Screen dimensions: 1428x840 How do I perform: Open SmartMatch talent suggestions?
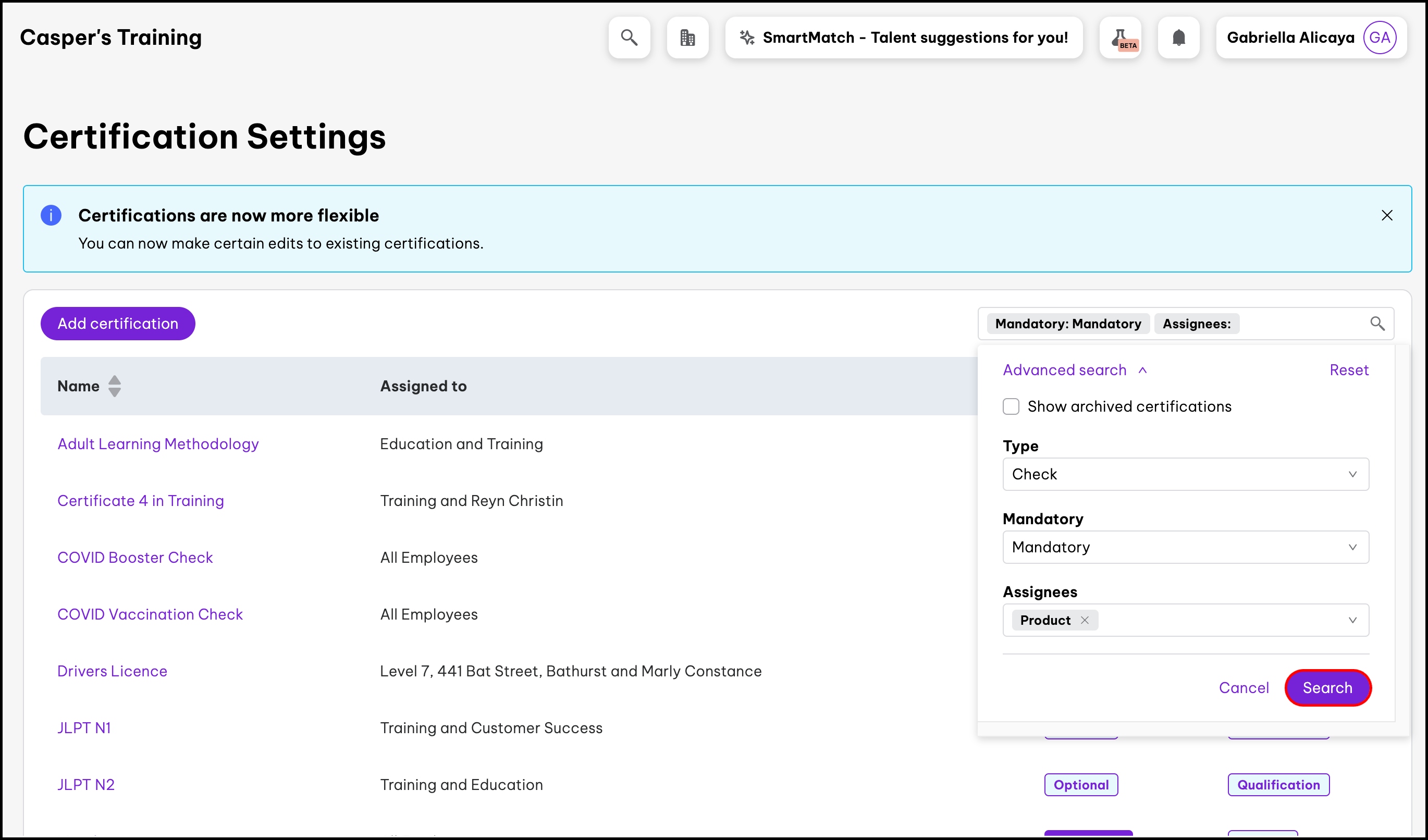(904, 38)
